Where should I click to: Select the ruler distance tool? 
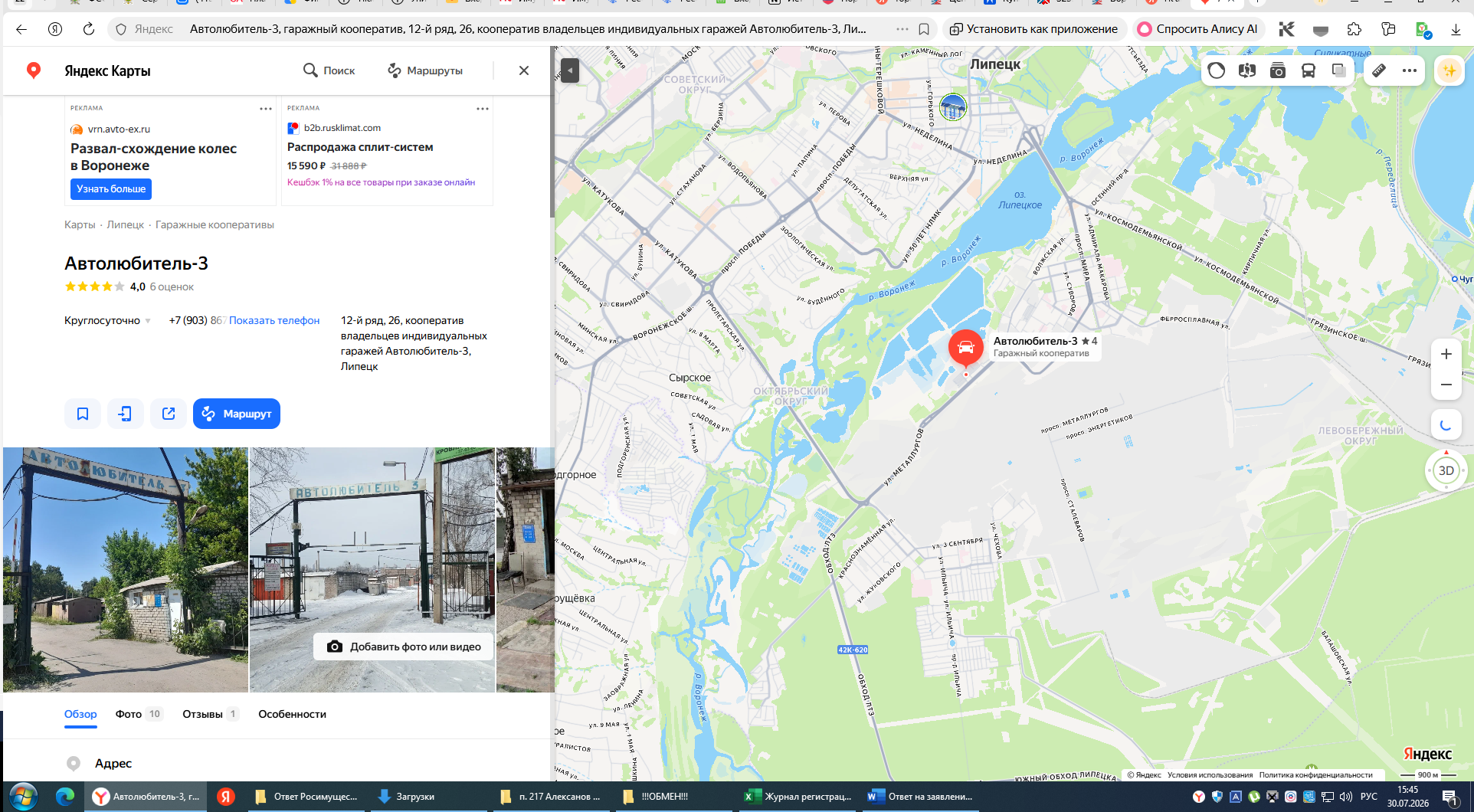click(1379, 70)
